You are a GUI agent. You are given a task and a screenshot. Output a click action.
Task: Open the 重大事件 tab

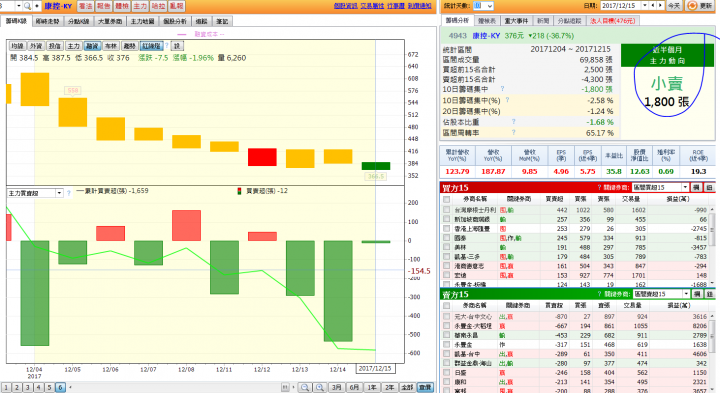coord(516,21)
